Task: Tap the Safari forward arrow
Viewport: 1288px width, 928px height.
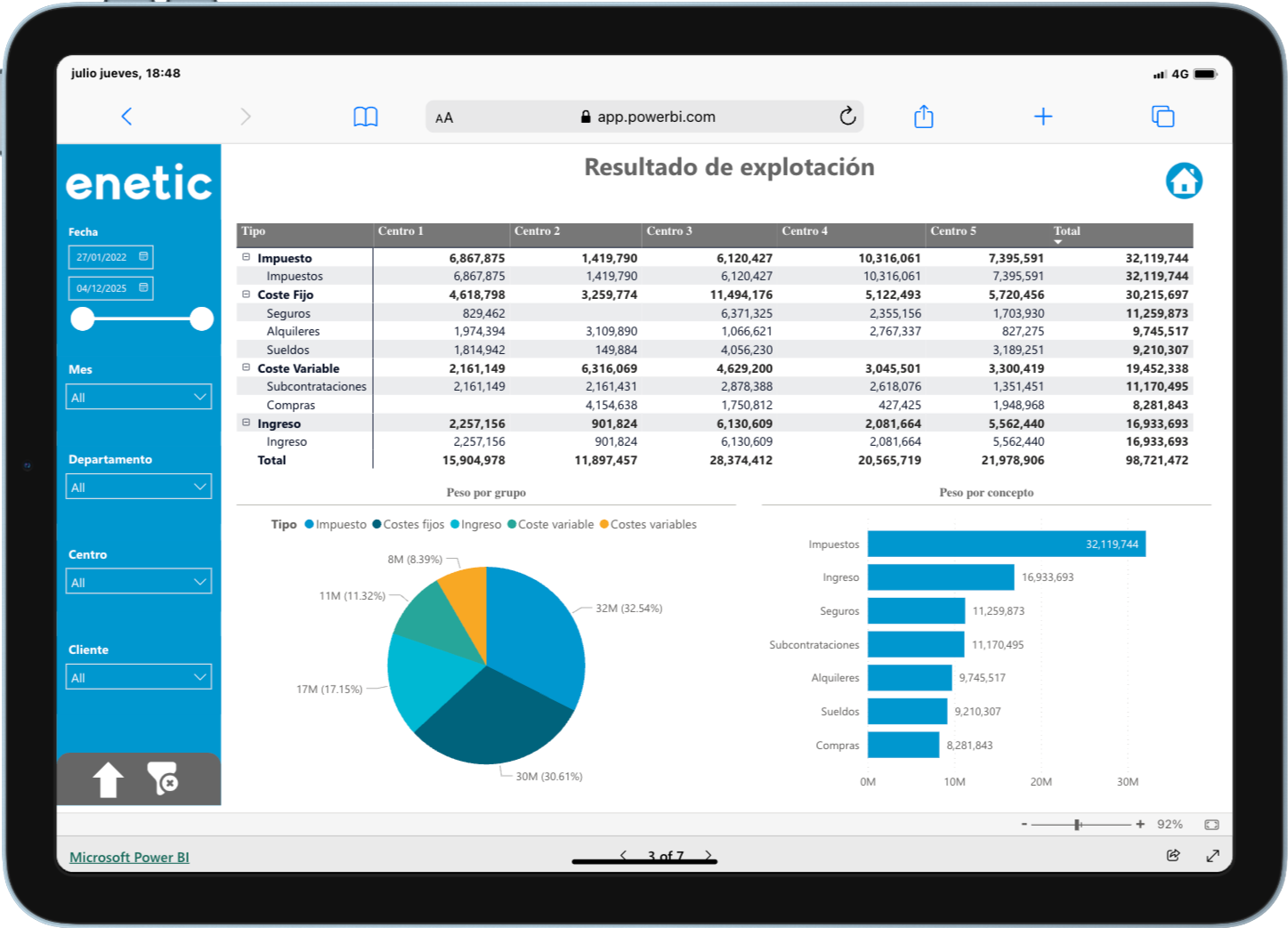Action: pyautogui.click(x=246, y=117)
